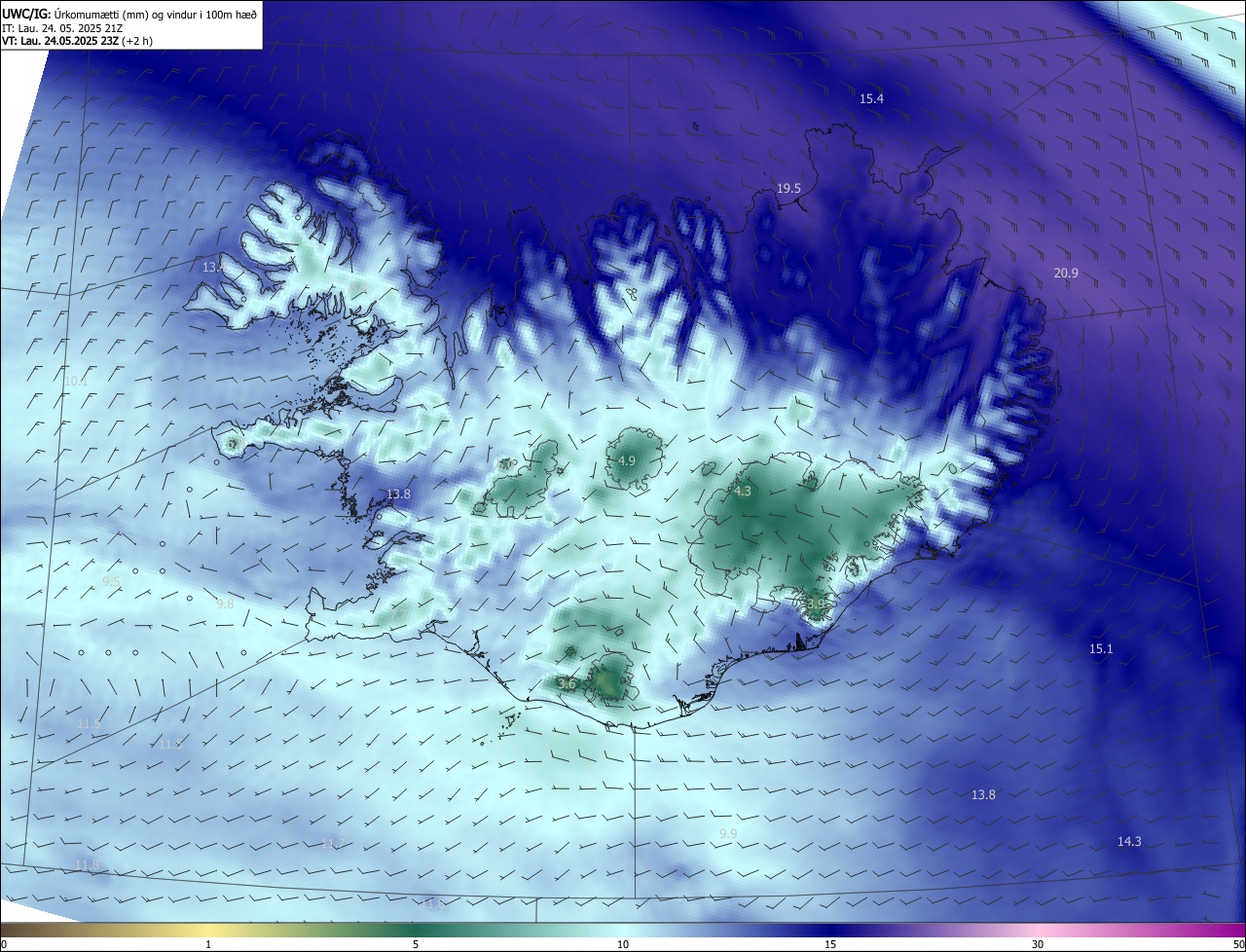Click the 19.5 value label

click(788, 188)
